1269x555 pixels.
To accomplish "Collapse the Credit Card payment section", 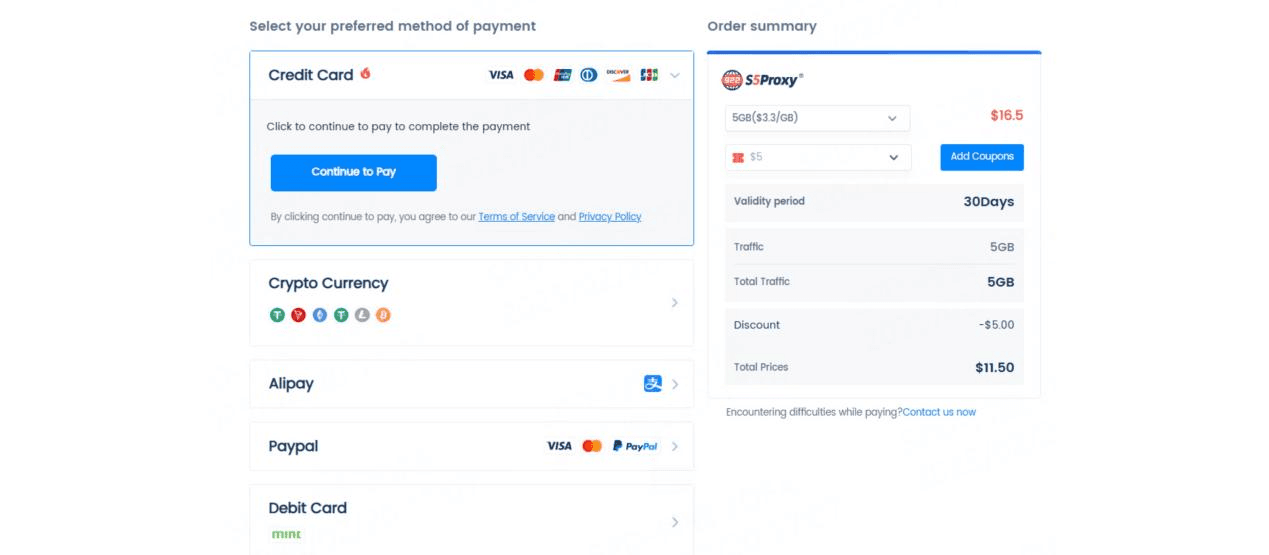I will [675, 75].
